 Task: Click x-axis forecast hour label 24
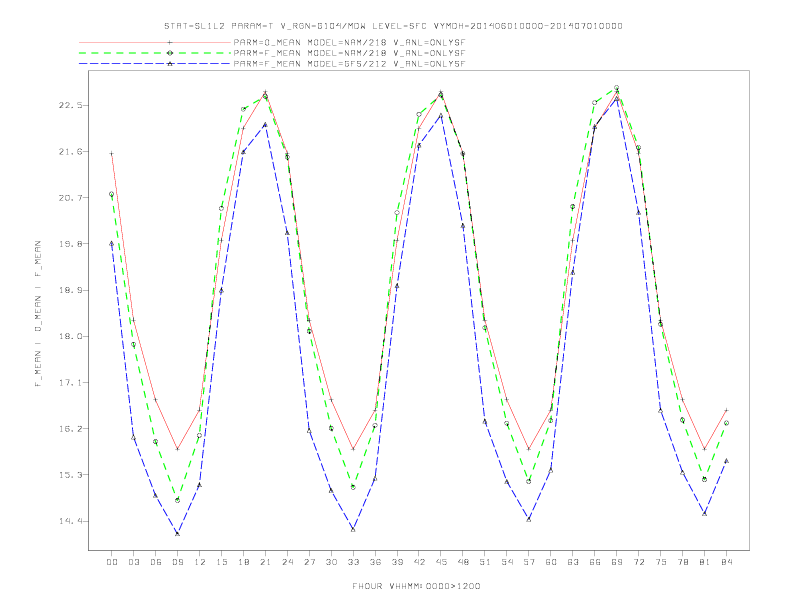coord(287,562)
